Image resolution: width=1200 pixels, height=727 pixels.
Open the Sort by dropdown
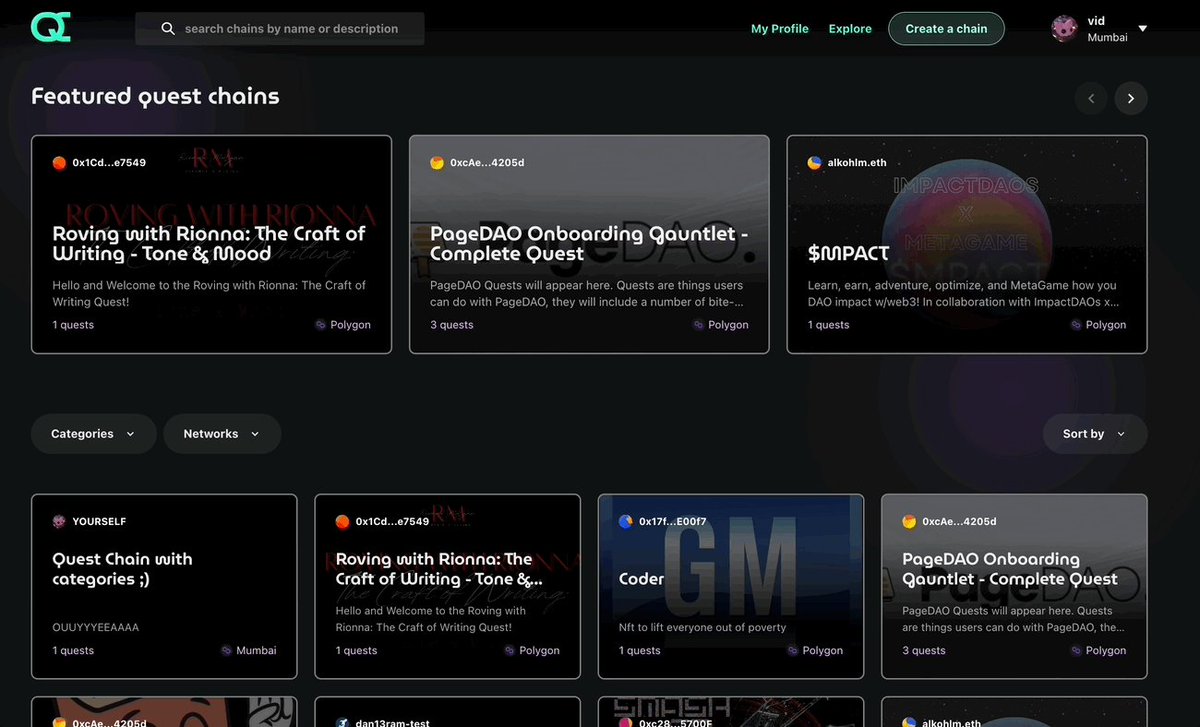pos(1095,434)
